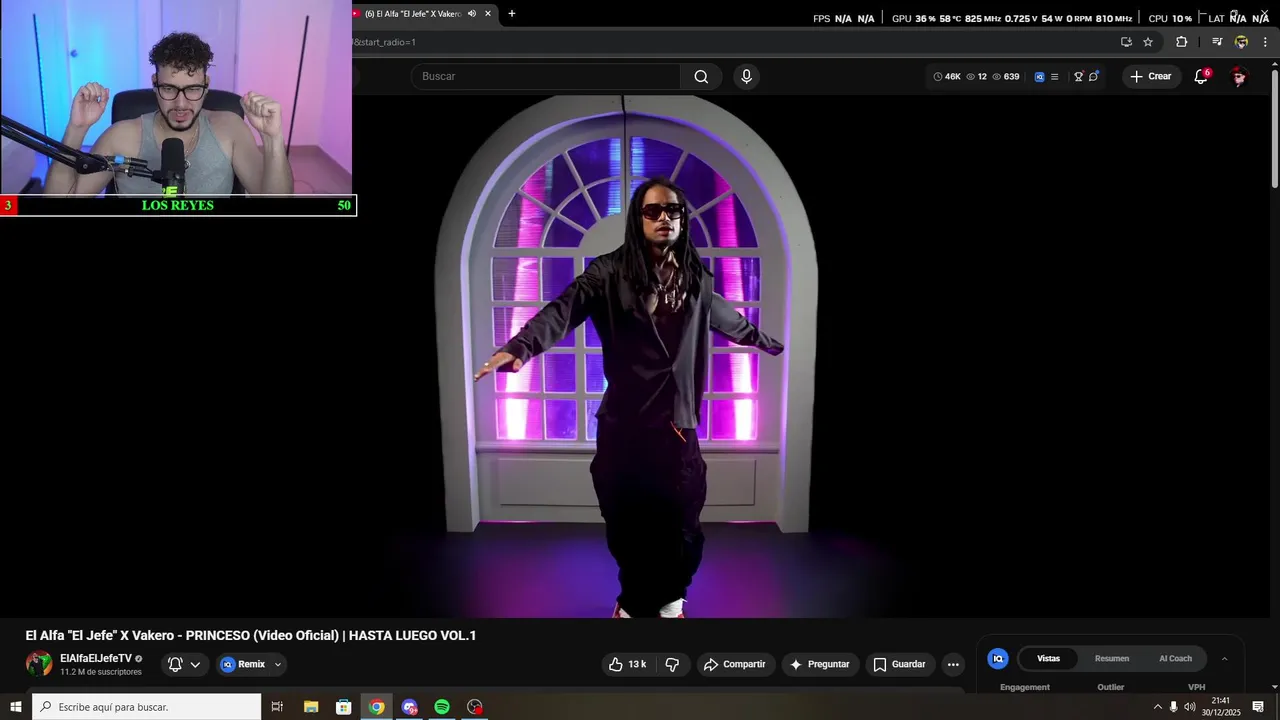1280x720 pixels.
Task: Switch to the Vistas tab in vidIQ panel
Action: click(1048, 659)
